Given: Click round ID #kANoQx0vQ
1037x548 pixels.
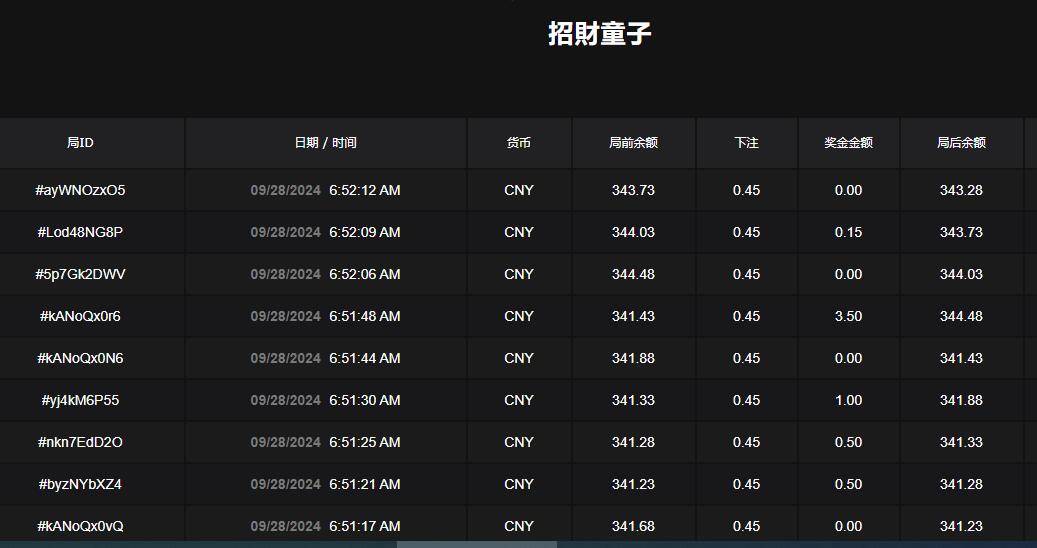Looking at the screenshot, I should click(80, 526).
